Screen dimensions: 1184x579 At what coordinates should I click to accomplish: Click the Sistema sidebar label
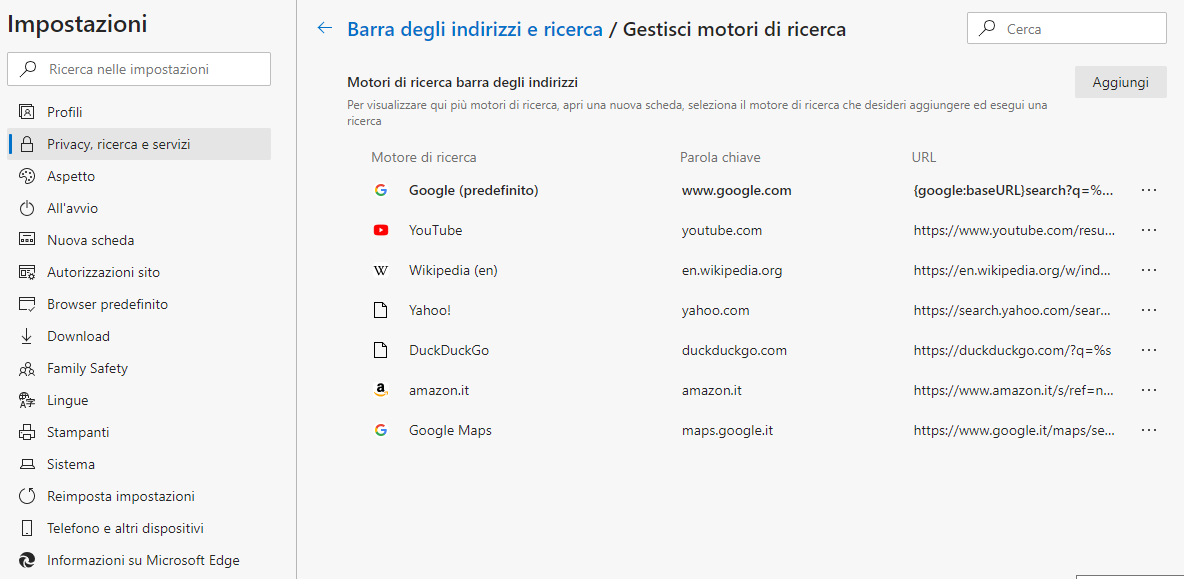pyautogui.click(x=71, y=464)
